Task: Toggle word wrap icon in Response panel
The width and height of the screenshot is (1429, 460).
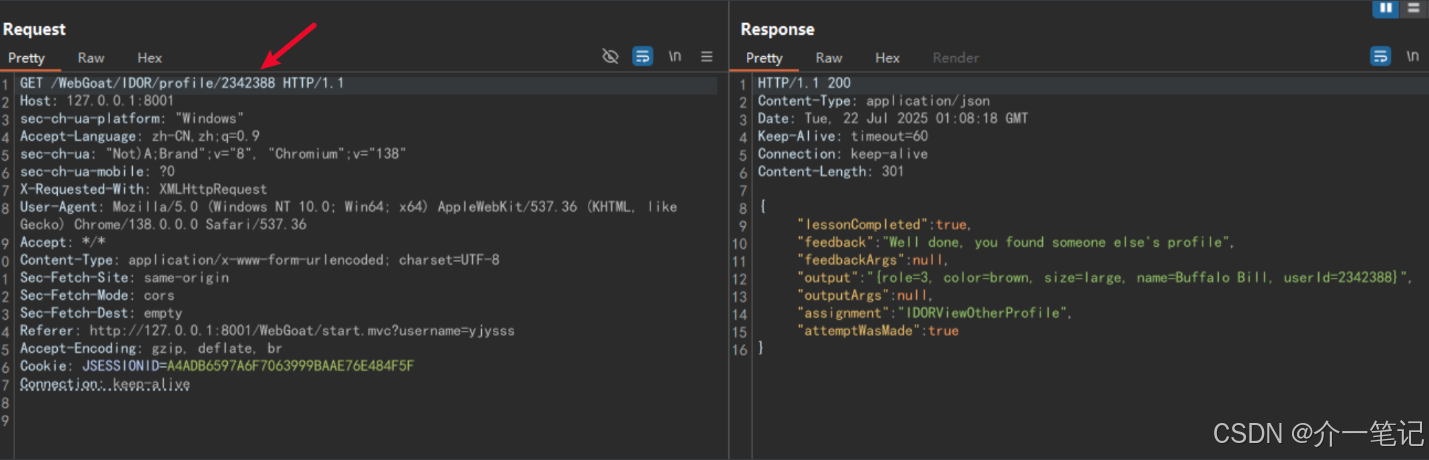Action: (1380, 57)
